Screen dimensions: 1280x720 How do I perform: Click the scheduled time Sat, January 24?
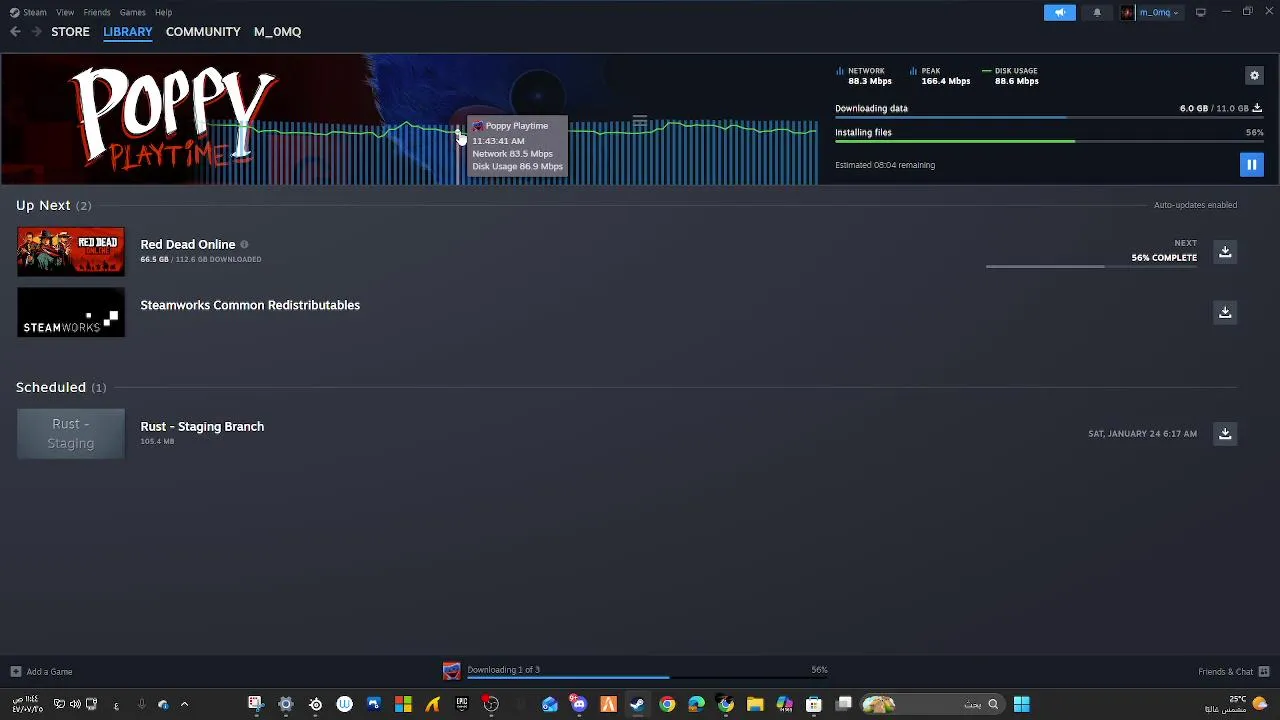pos(1142,434)
